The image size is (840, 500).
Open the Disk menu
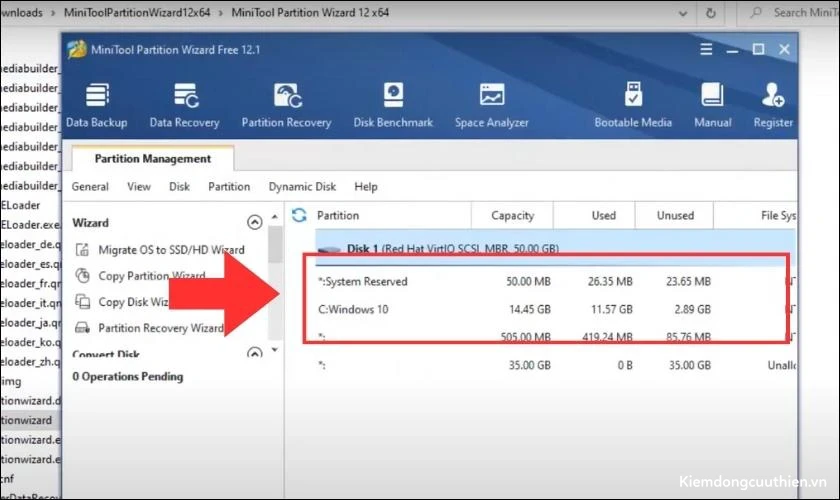coord(179,186)
